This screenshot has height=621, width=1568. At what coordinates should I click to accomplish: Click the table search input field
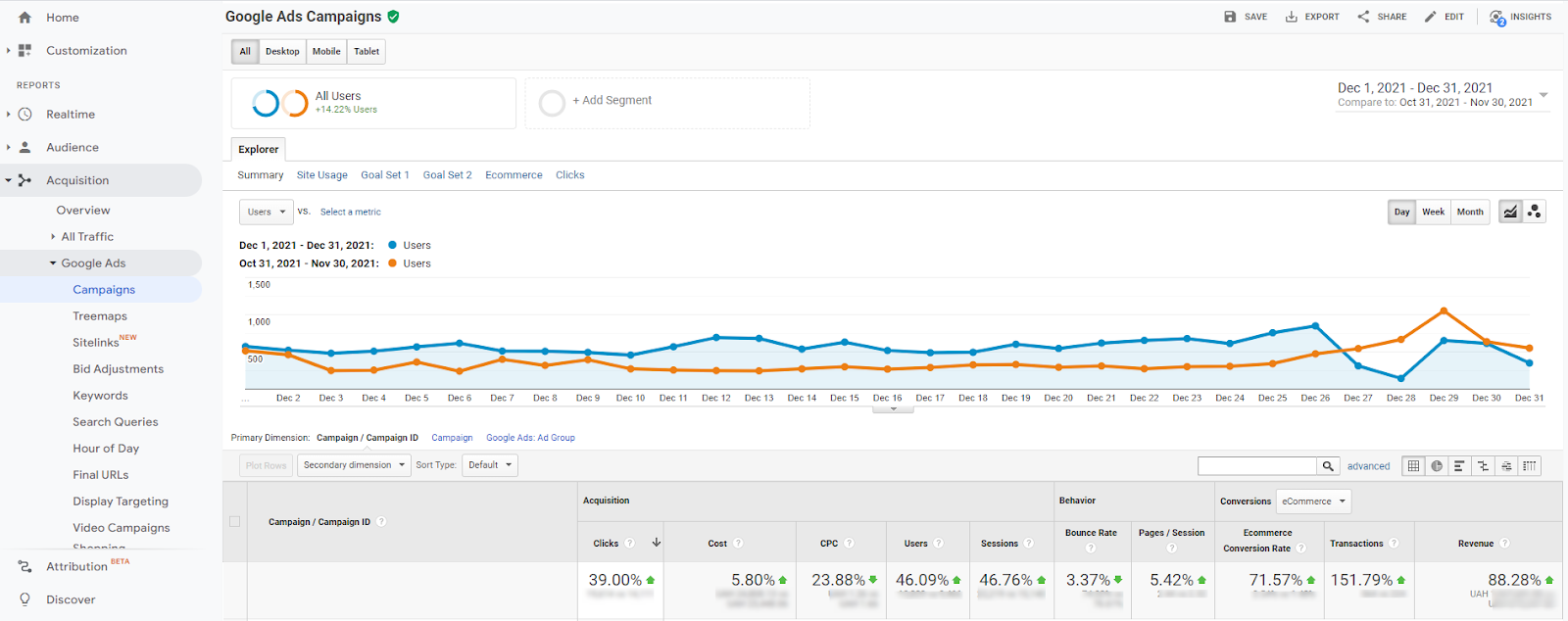1257,466
